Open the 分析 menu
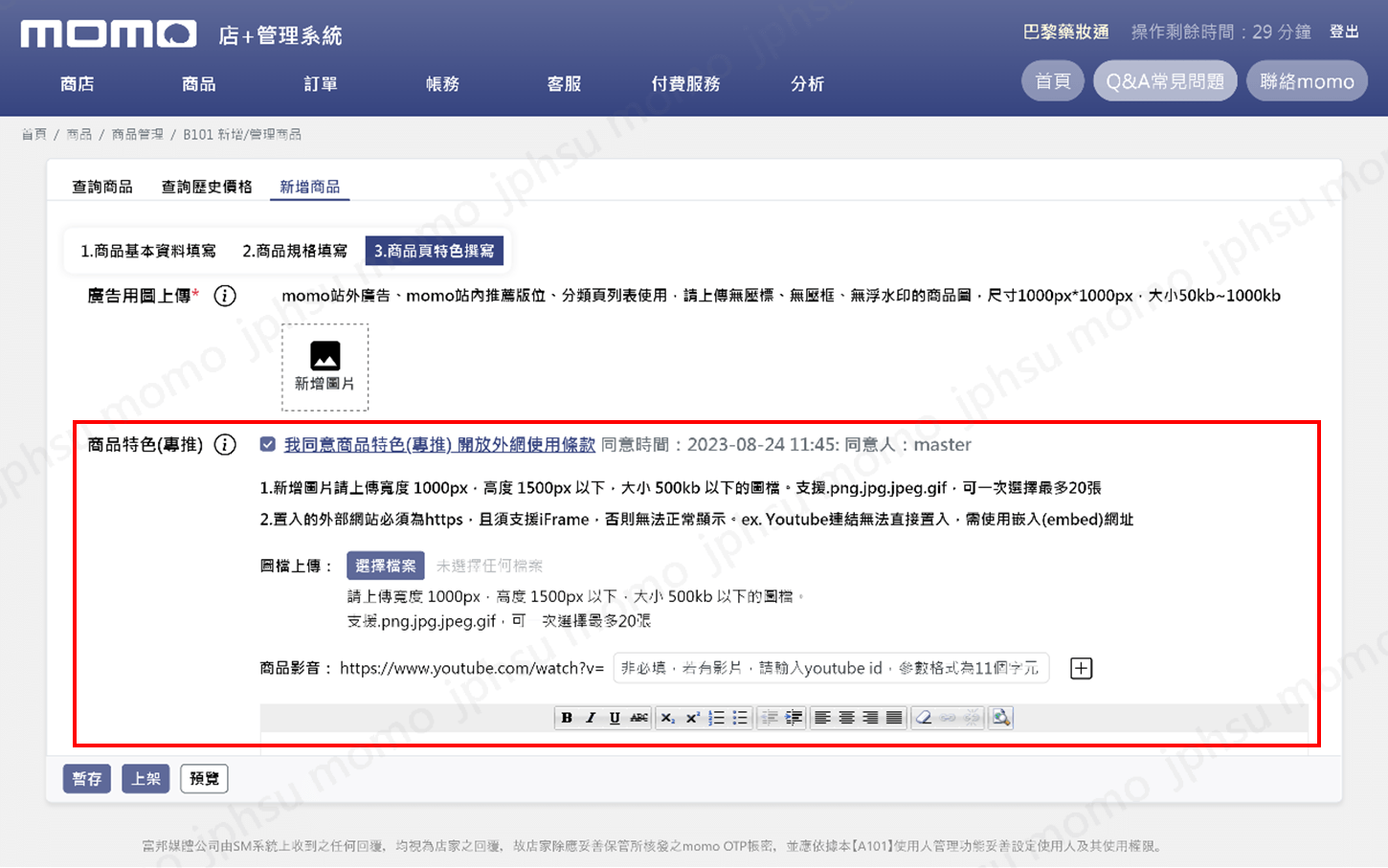 pyautogui.click(x=807, y=84)
